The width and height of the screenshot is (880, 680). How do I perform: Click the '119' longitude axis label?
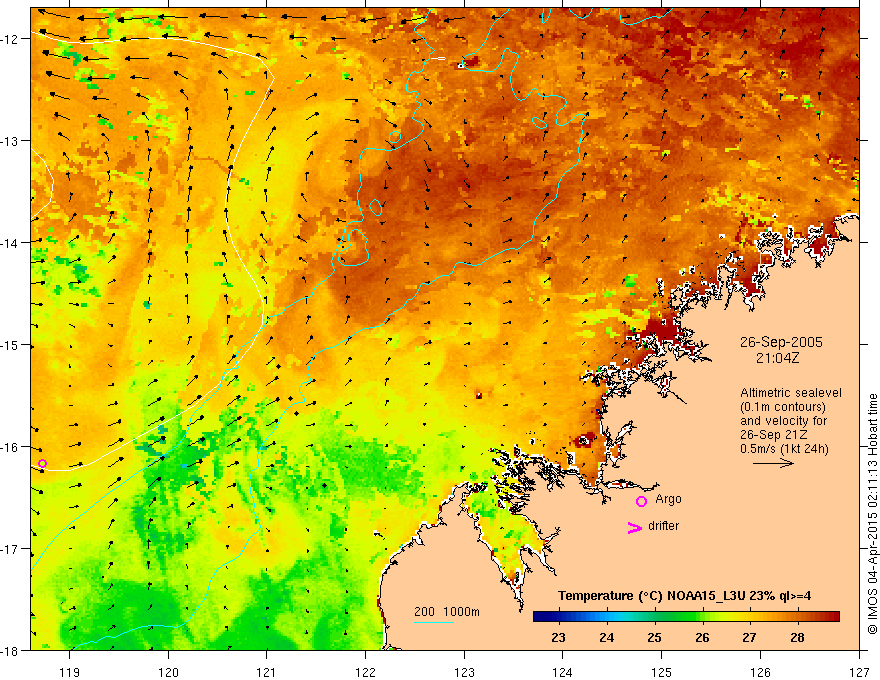pyautogui.click(x=70, y=672)
